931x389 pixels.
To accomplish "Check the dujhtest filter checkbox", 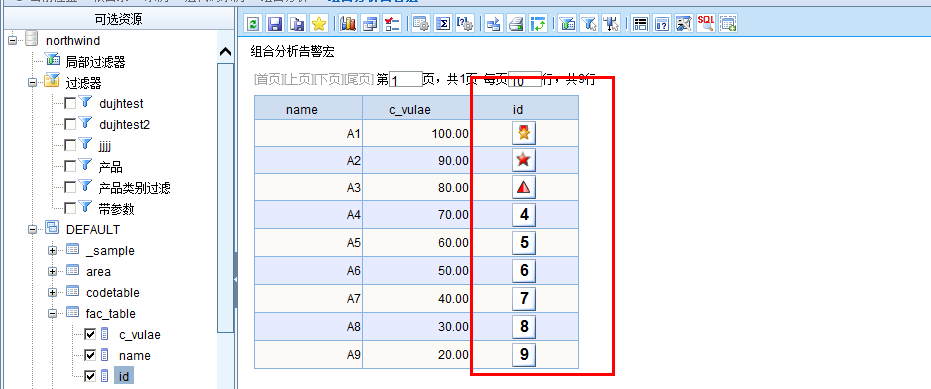I will coord(70,103).
